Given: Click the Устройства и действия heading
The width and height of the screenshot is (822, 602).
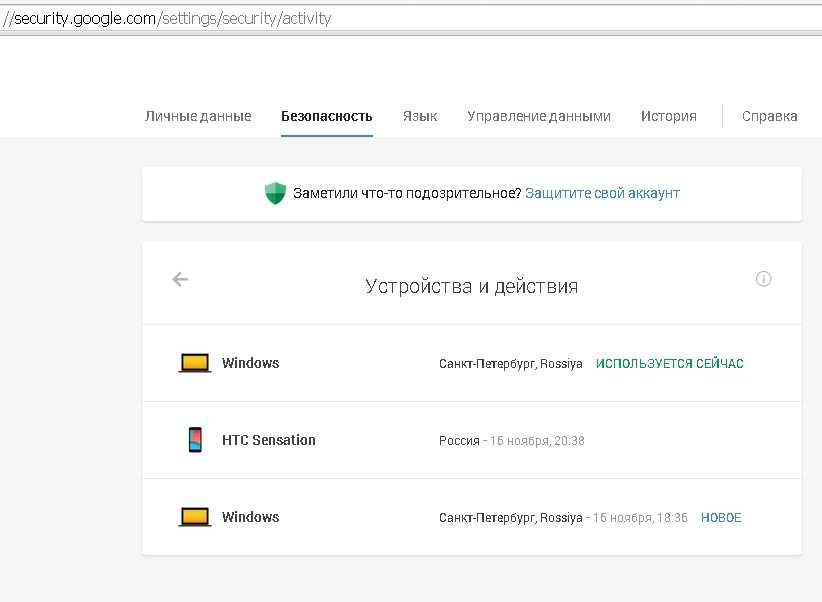Looking at the screenshot, I should tap(472, 286).
